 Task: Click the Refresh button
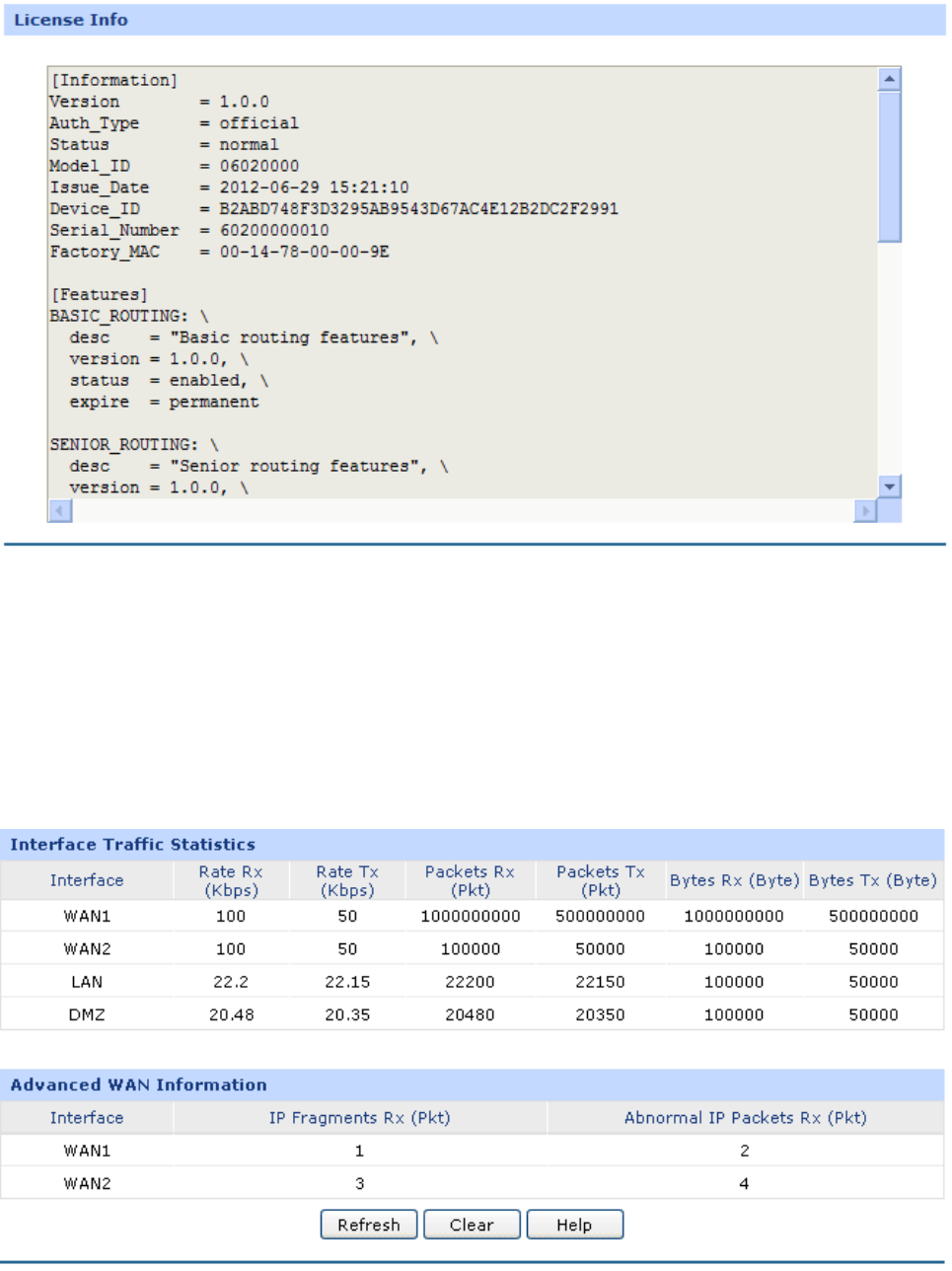click(x=369, y=1225)
